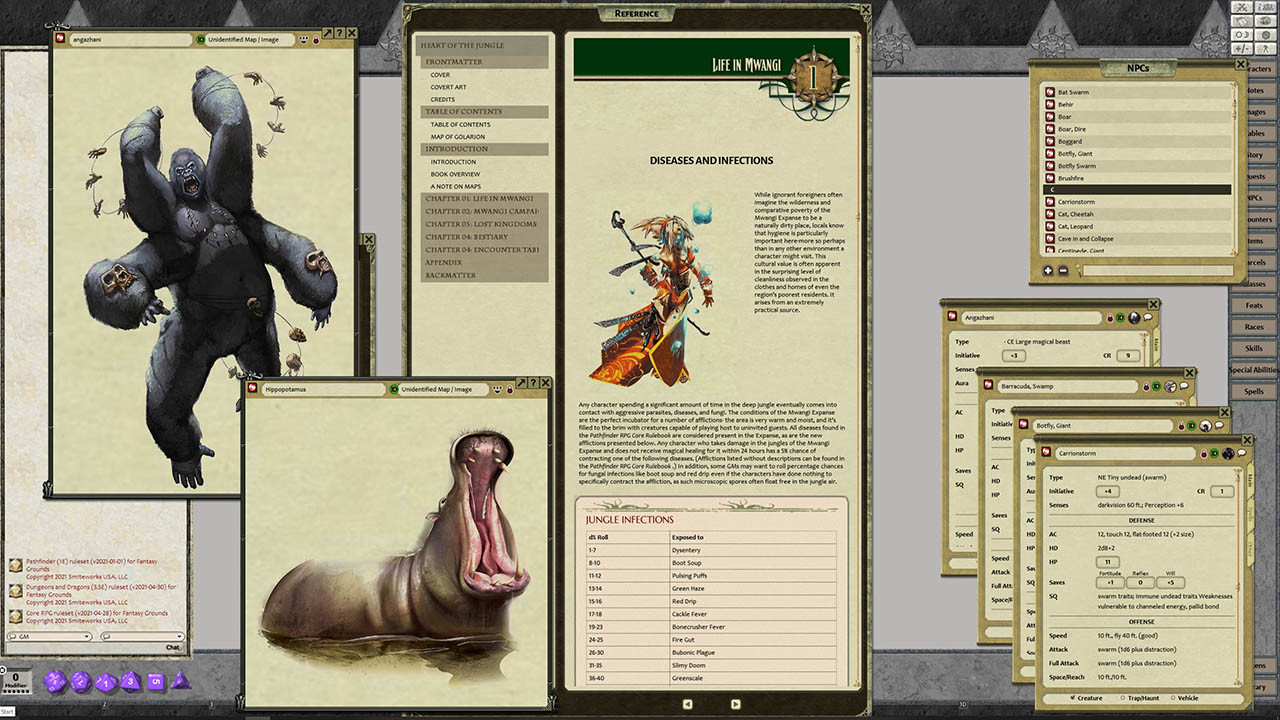Open Map of Golarion page

pyautogui.click(x=458, y=136)
